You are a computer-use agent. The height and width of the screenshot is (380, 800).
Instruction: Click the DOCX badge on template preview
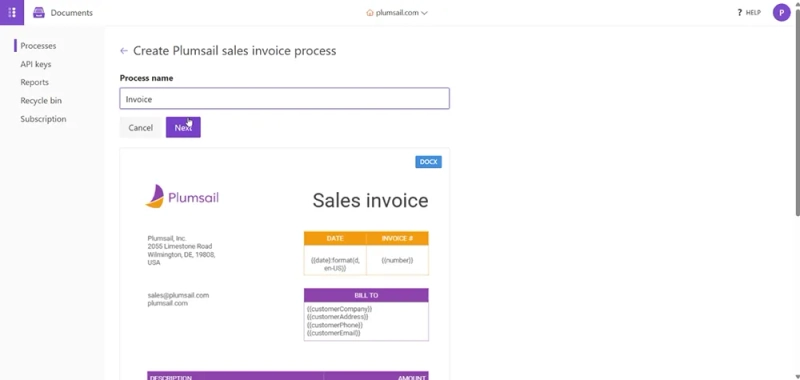(429, 162)
